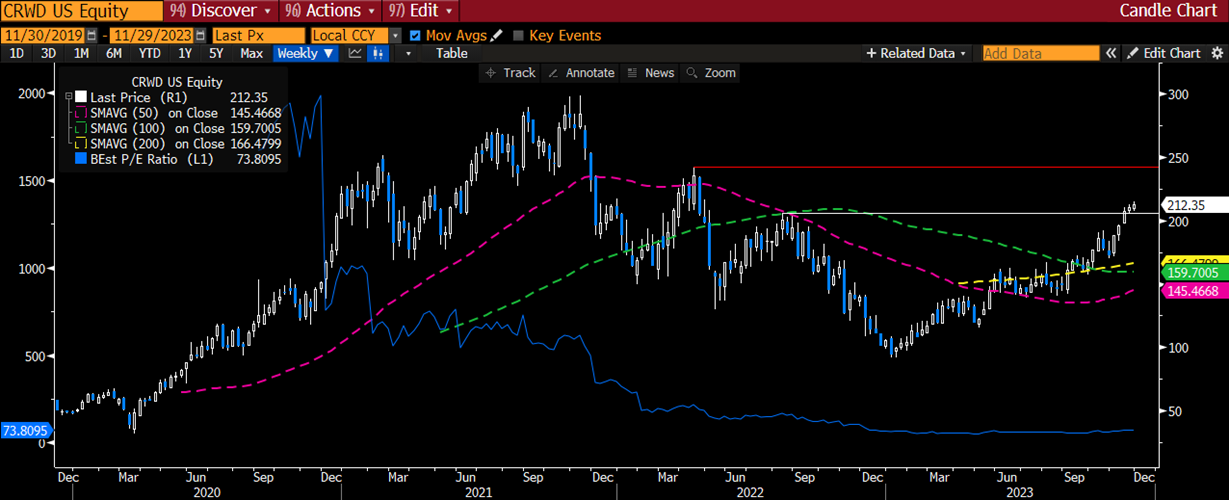This screenshot has width=1229, height=500.
Task: Select the Max range tab
Action: click(252, 53)
